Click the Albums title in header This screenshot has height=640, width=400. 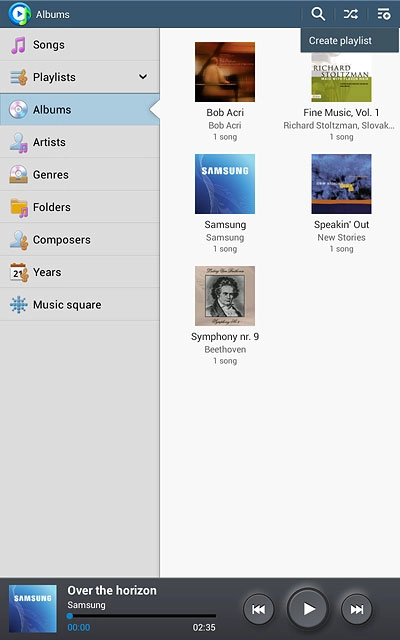pos(53,14)
